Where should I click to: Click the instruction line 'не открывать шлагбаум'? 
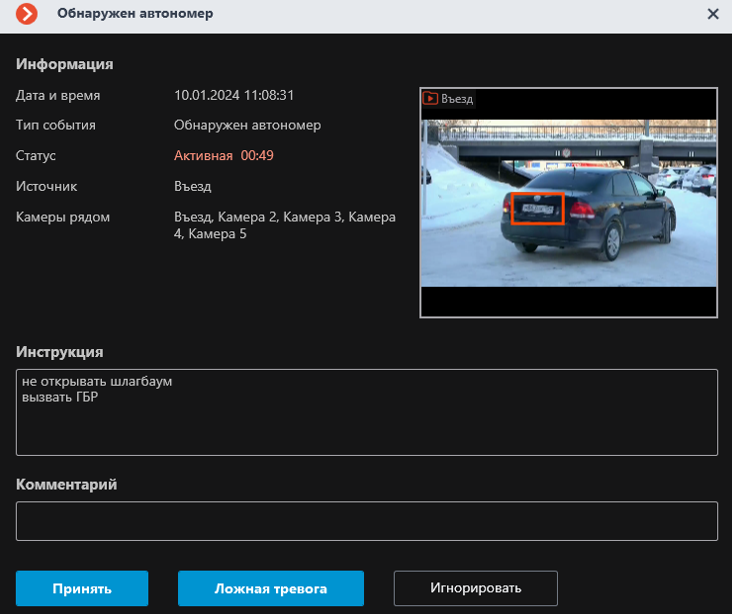coord(97,381)
